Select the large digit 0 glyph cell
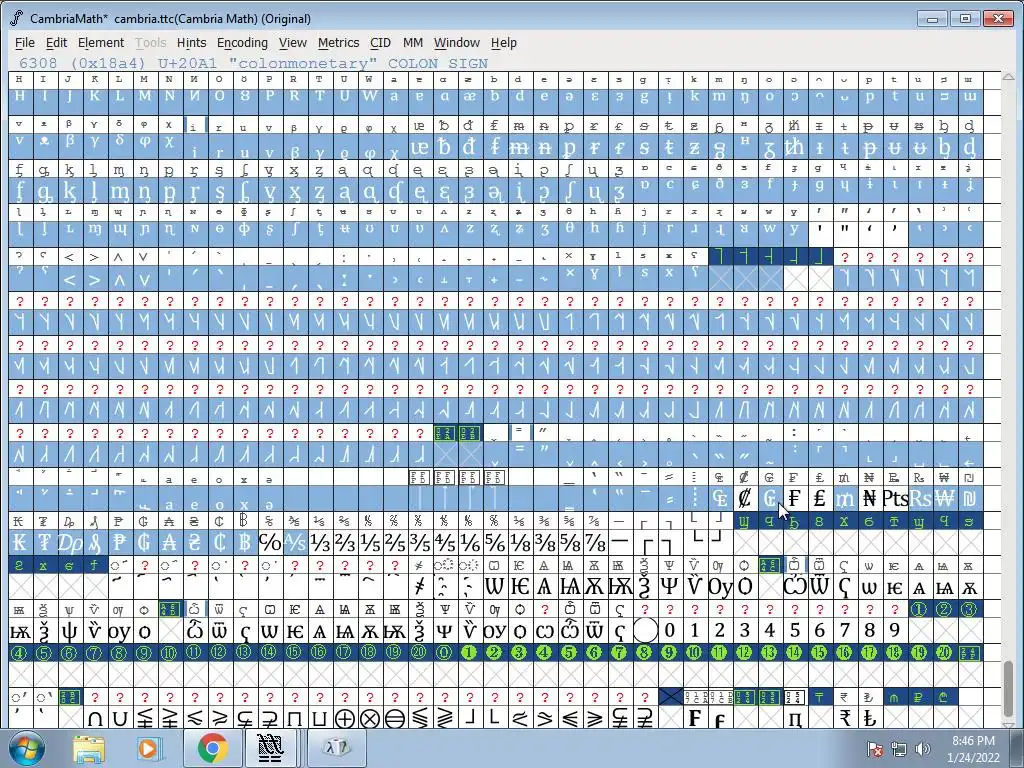The width and height of the screenshot is (1024, 768). [x=669, y=630]
